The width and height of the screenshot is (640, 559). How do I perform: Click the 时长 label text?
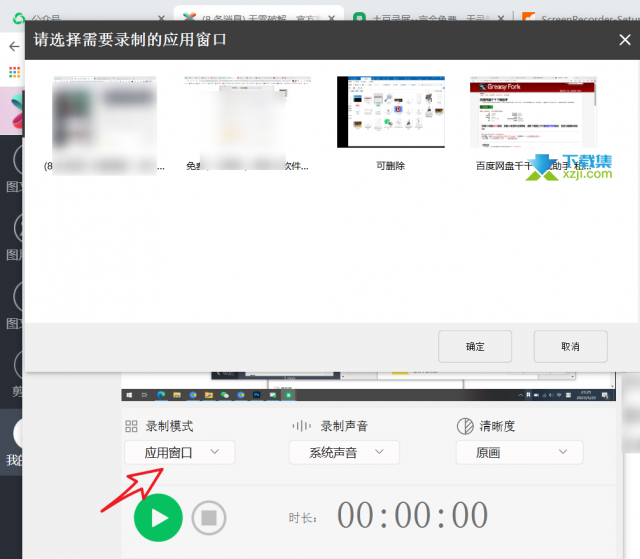pyautogui.click(x=302, y=518)
